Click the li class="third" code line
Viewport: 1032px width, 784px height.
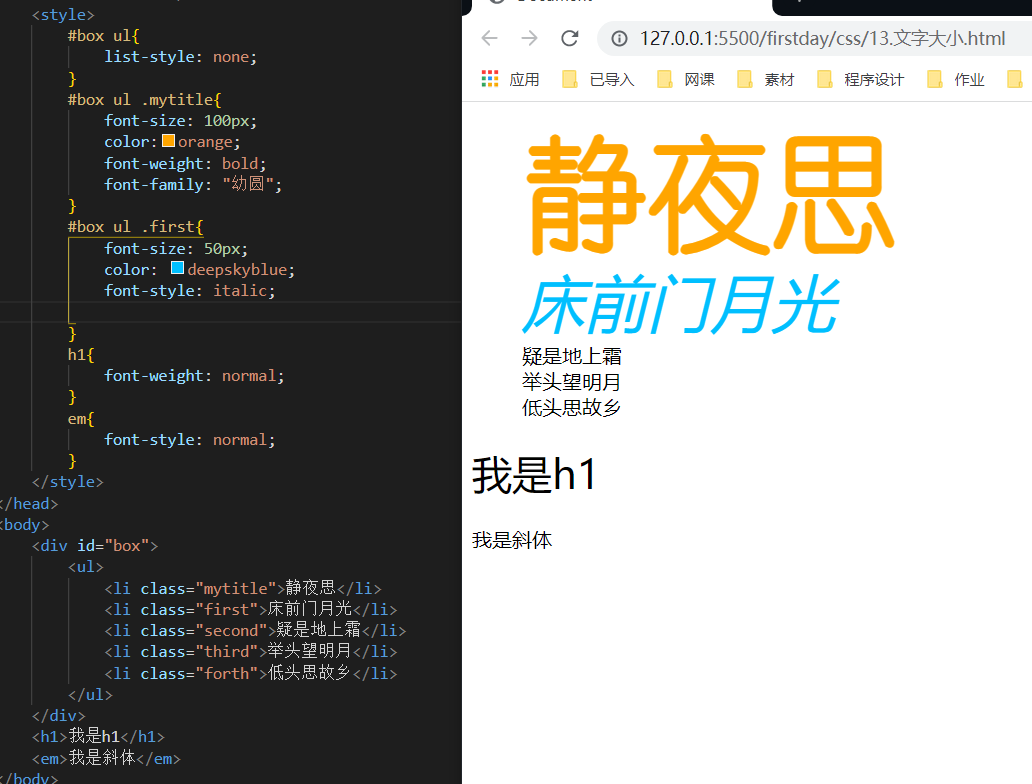251,651
